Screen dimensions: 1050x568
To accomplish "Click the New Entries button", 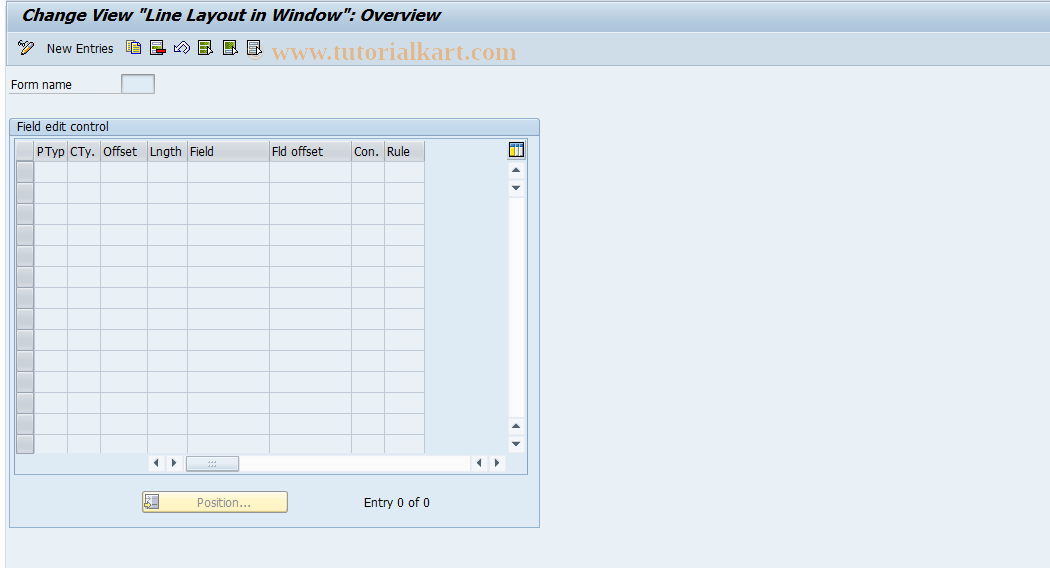I will click(x=80, y=48).
